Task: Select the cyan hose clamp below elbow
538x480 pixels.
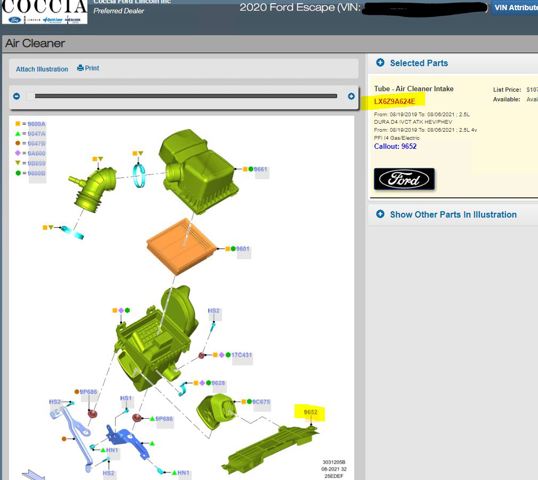Action: pos(72,233)
